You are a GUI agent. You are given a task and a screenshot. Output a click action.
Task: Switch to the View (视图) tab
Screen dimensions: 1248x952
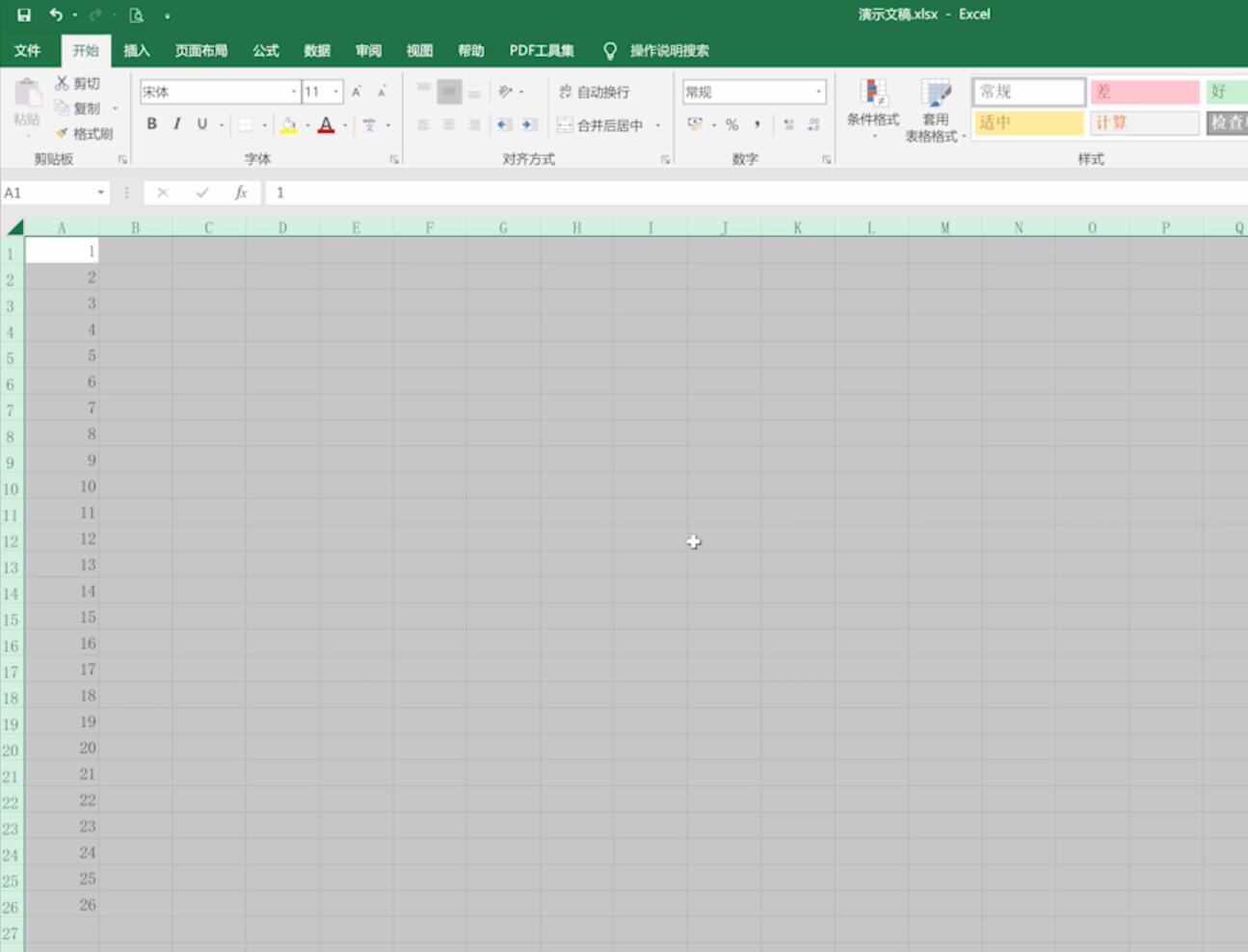[419, 50]
